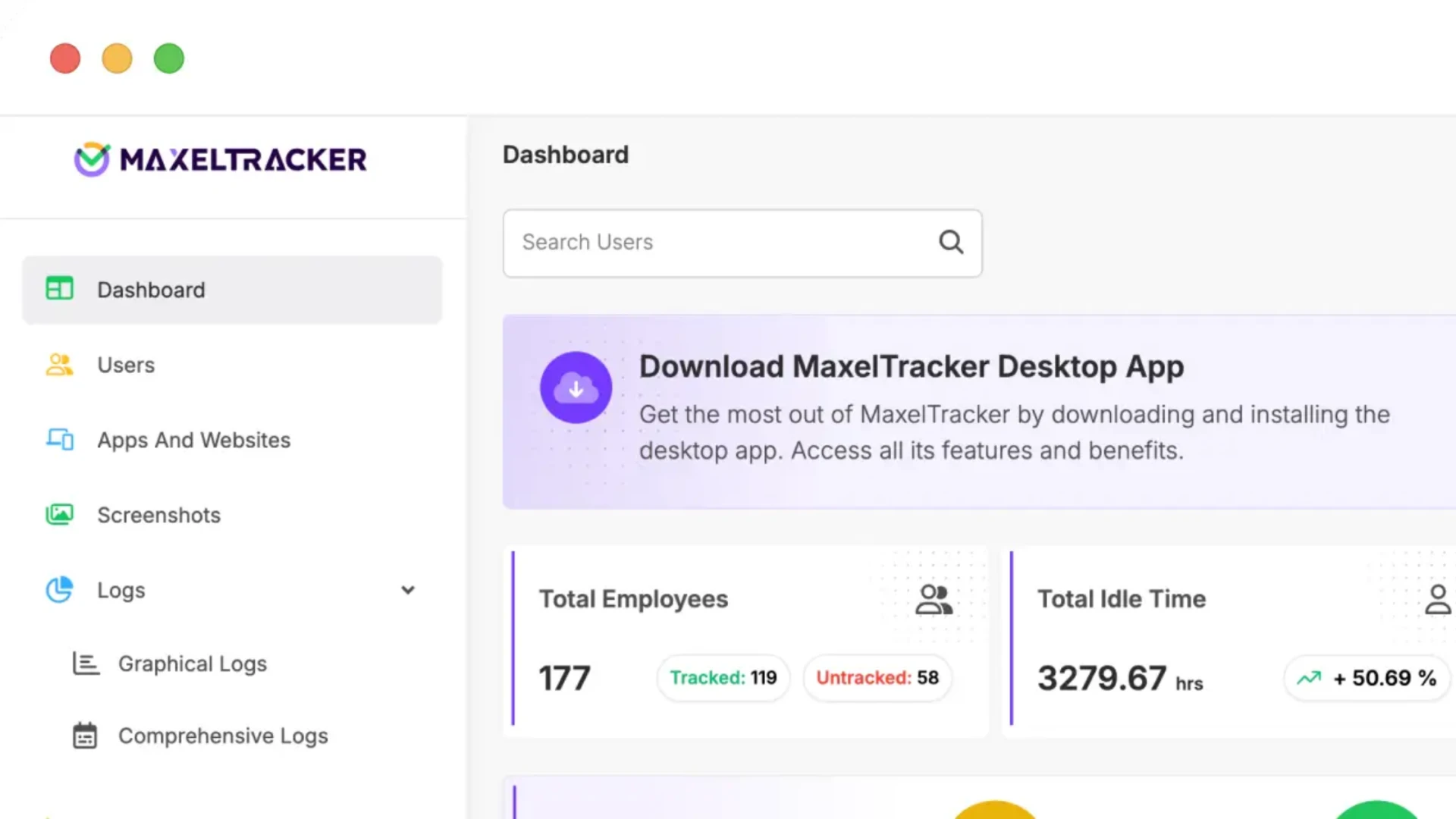Focus the Search Users input field

(720, 243)
